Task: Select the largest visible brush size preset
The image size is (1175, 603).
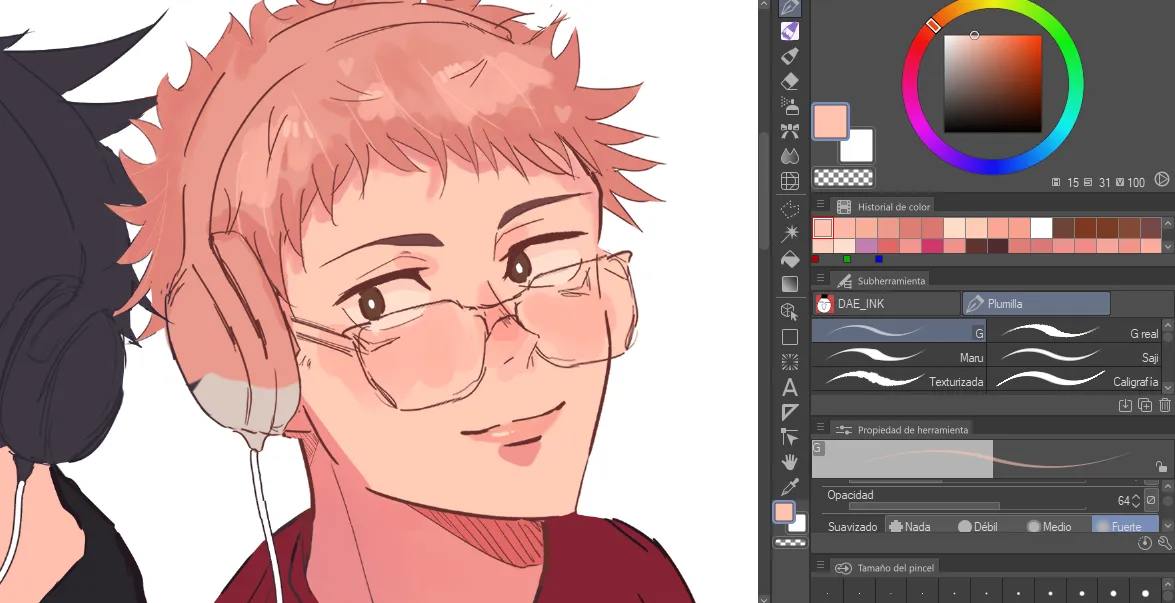Action: click(x=1144, y=594)
